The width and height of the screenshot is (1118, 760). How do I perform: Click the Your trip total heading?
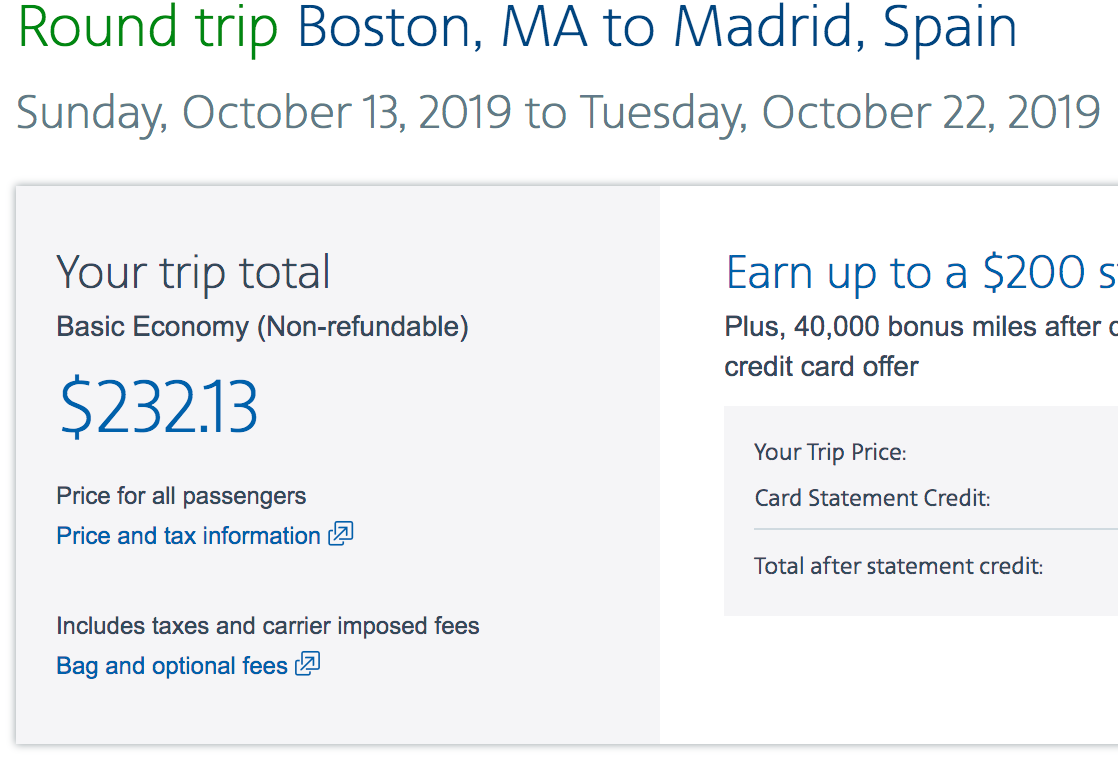[193, 273]
